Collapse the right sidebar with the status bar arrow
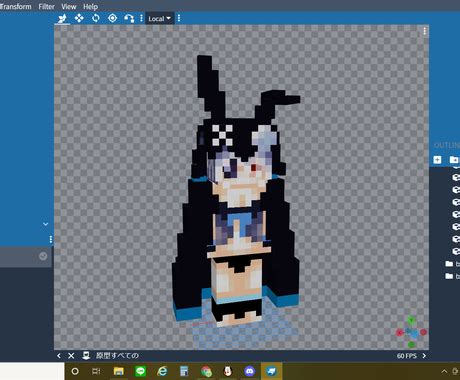The image size is (460, 380). (424, 356)
